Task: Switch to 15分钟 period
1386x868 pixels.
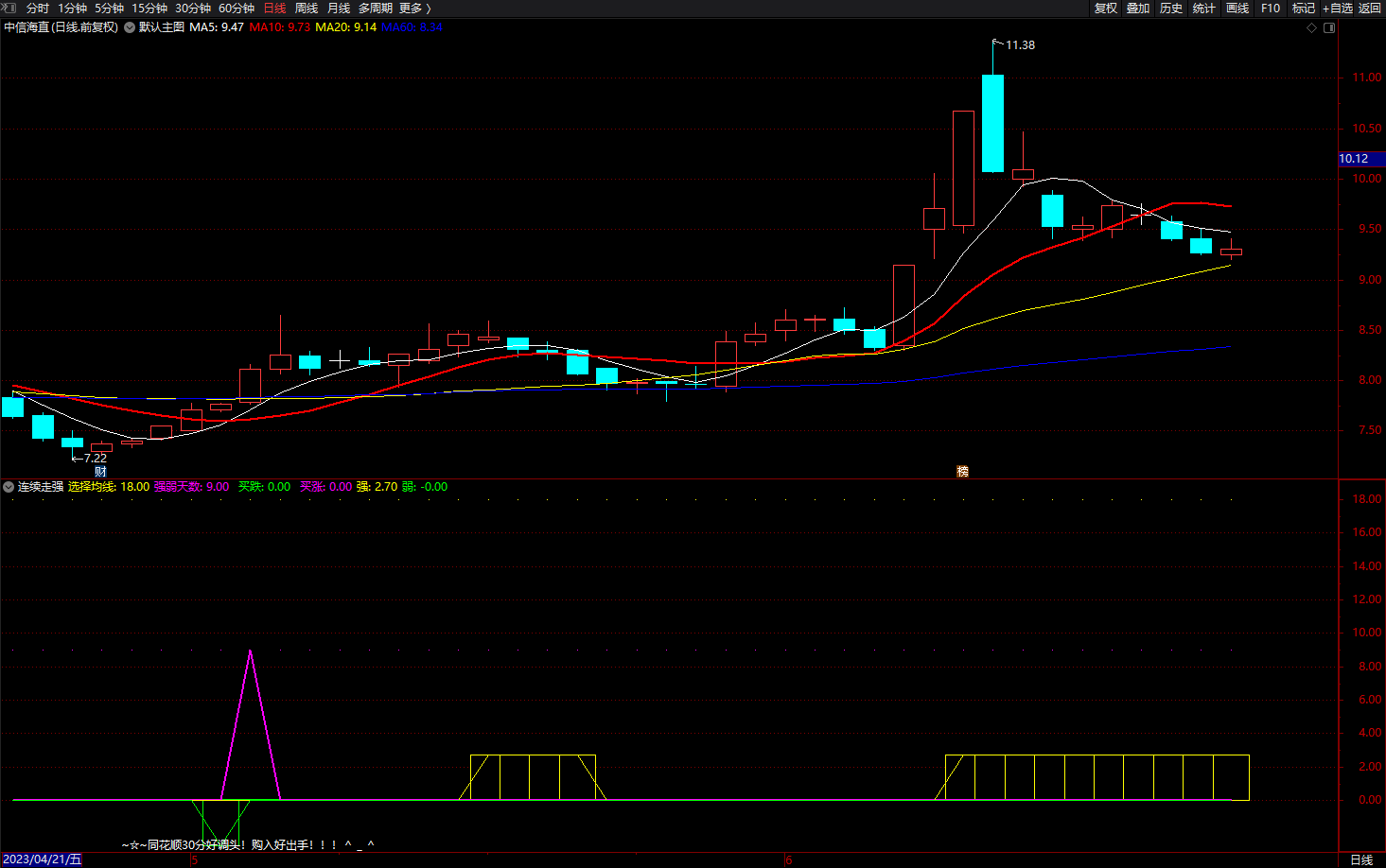Action: click(149, 8)
